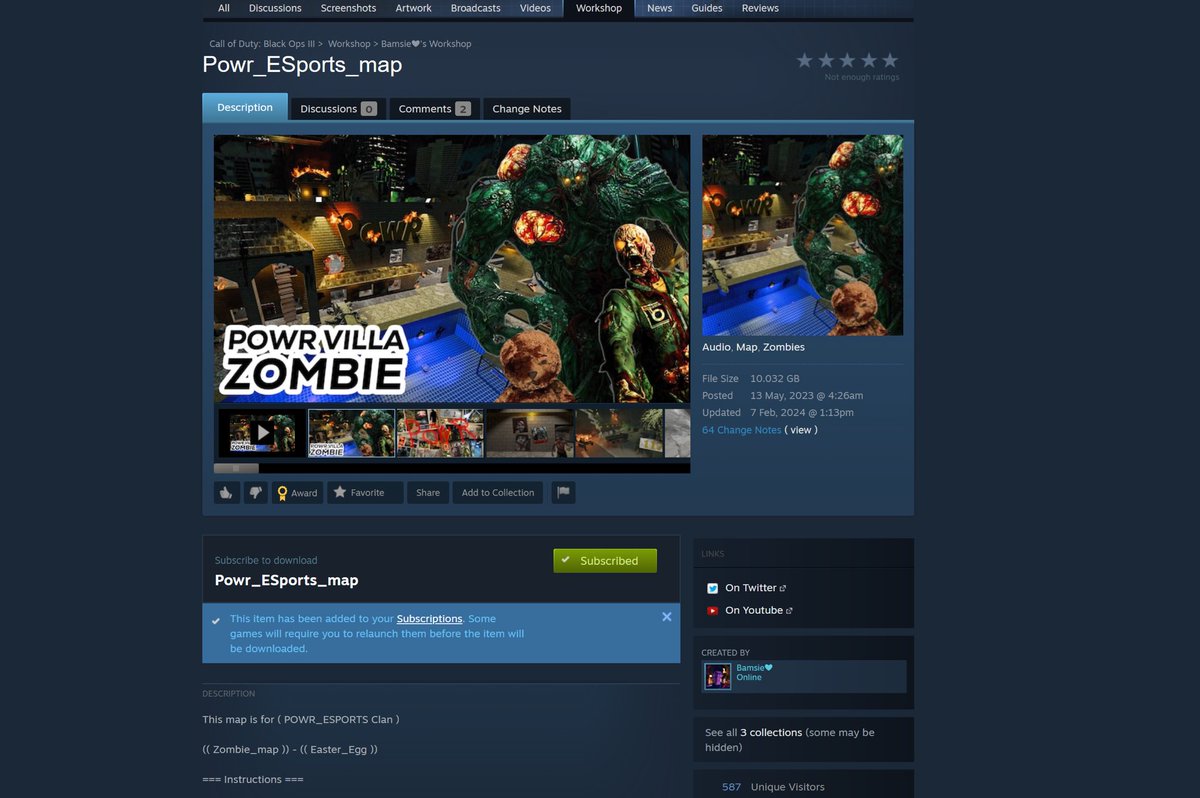
Task: Click the Map tag
Action: tap(746, 347)
